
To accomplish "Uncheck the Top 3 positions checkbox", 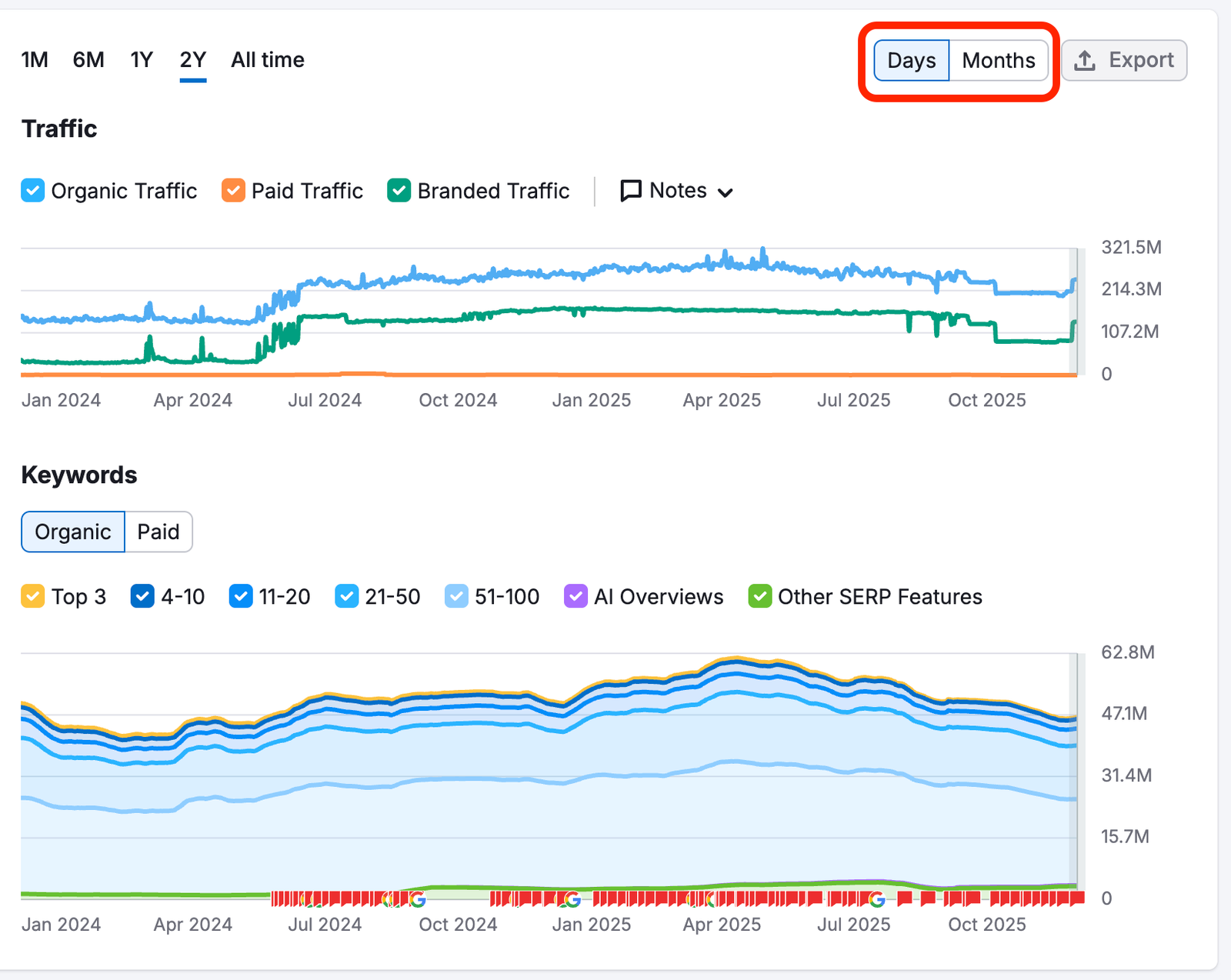I will click(32, 596).
